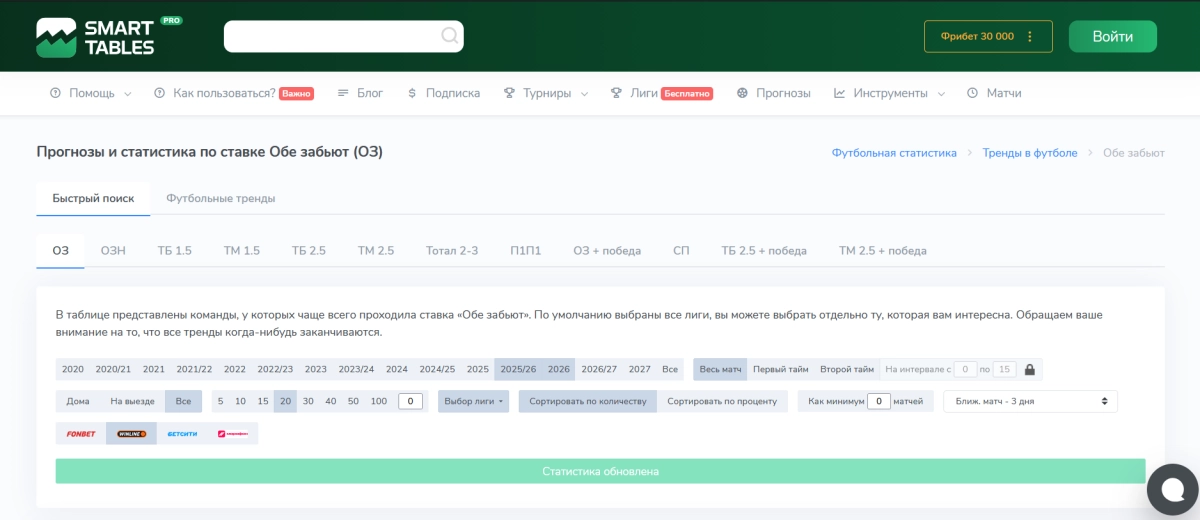Click the Блог lines icon

tap(343, 93)
